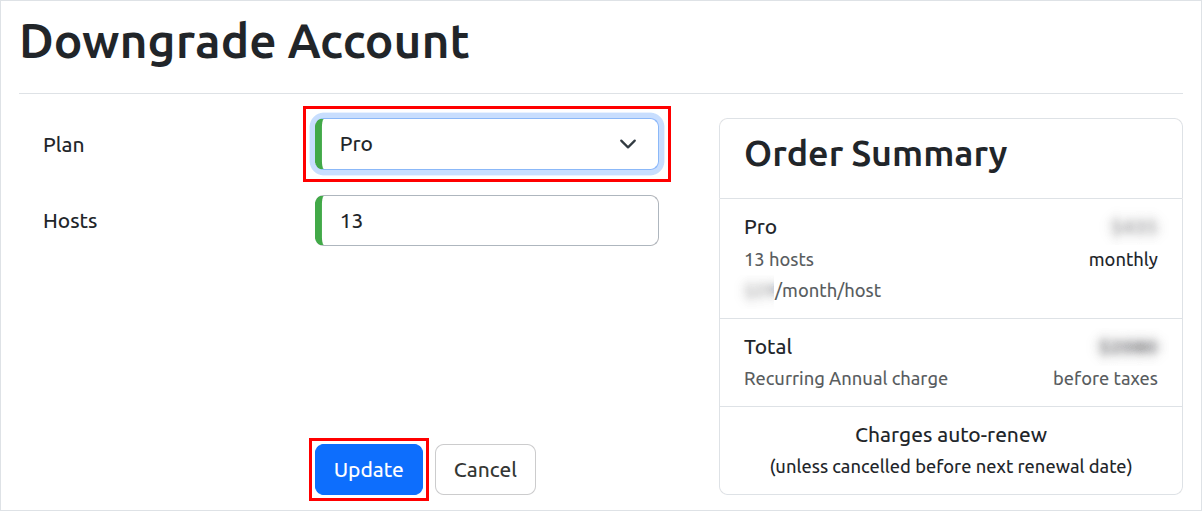The width and height of the screenshot is (1202, 511).
Task: Click the blurred total price amount
Action: click(x=1128, y=347)
